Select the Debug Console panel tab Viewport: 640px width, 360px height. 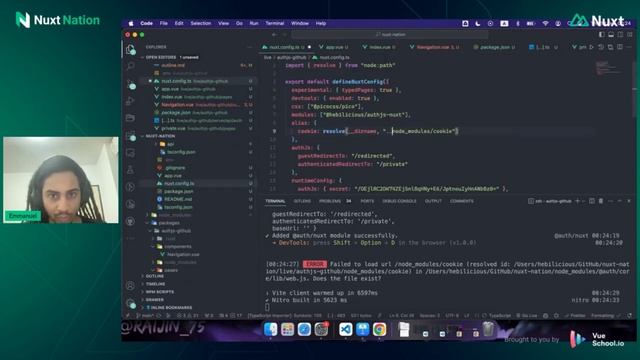point(399,201)
